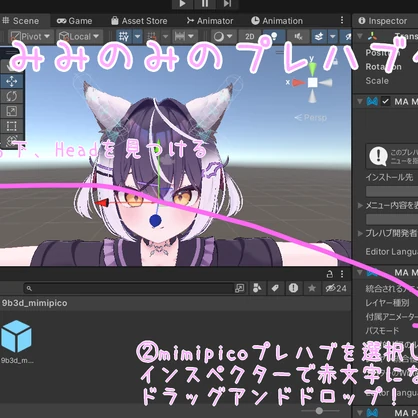Open the increment snapping settings
This screenshot has width=418, height=418.
[x=184, y=36]
